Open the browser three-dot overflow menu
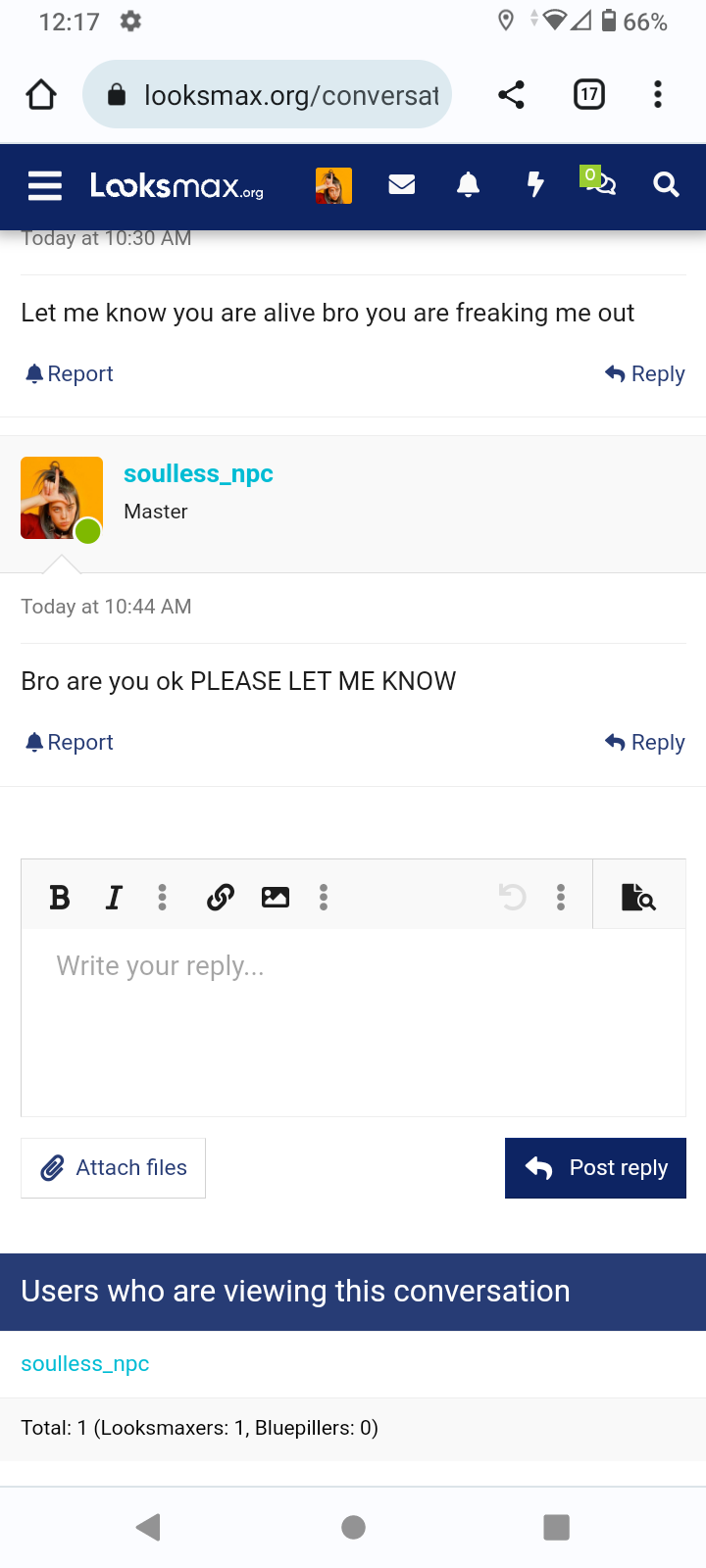The image size is (706, 1568). click(658, 94)
